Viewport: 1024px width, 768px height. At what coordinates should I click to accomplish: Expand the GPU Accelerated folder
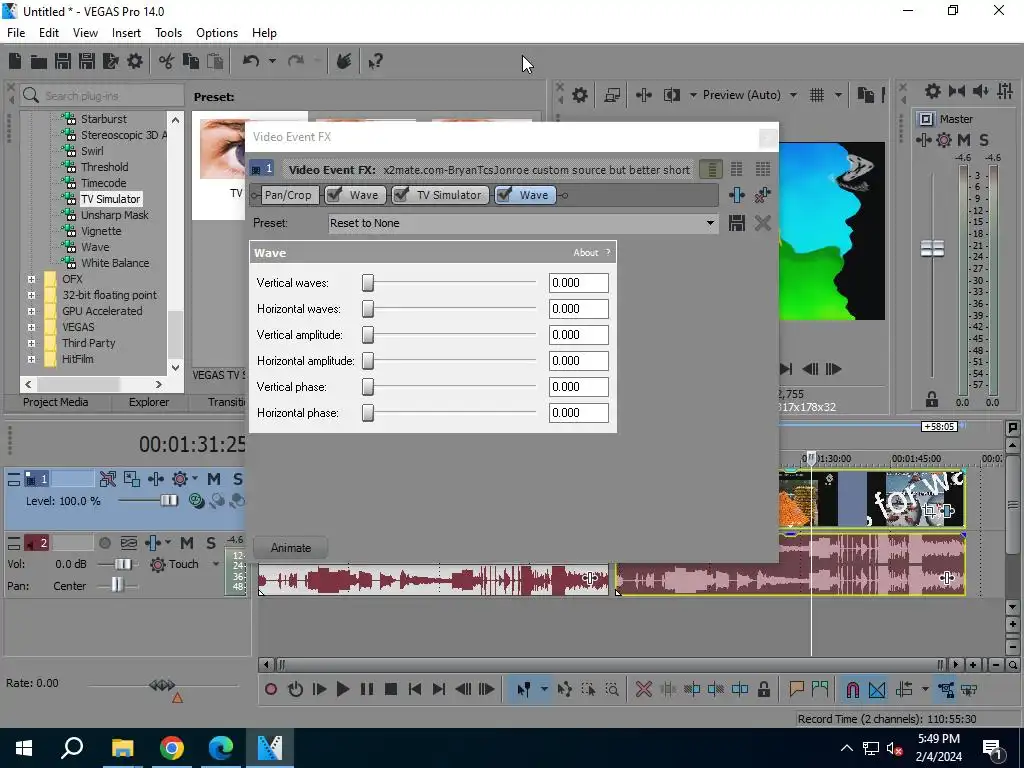pos(31,312)
